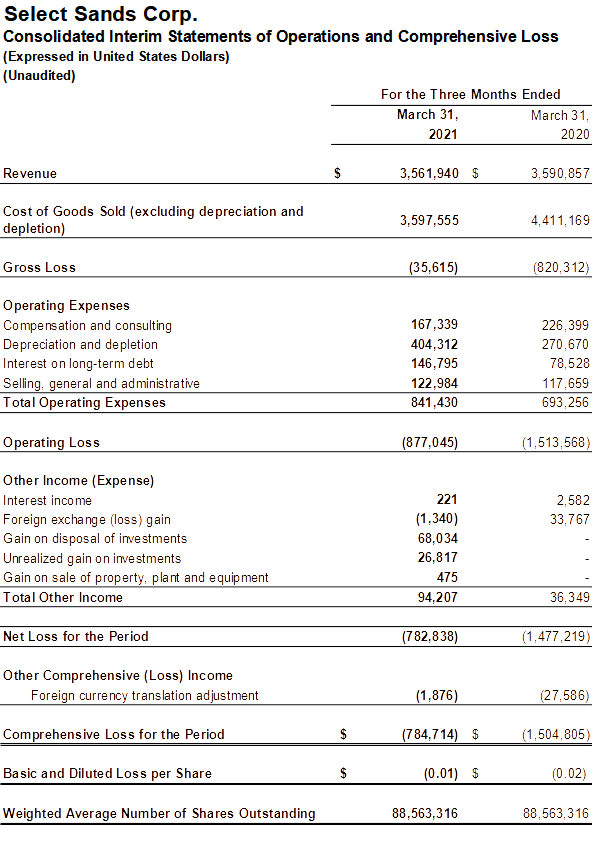Select 'Gain on sale of property, plant and equipment'
The width and height of the screenshot is (592, 844).
(136, 578)
